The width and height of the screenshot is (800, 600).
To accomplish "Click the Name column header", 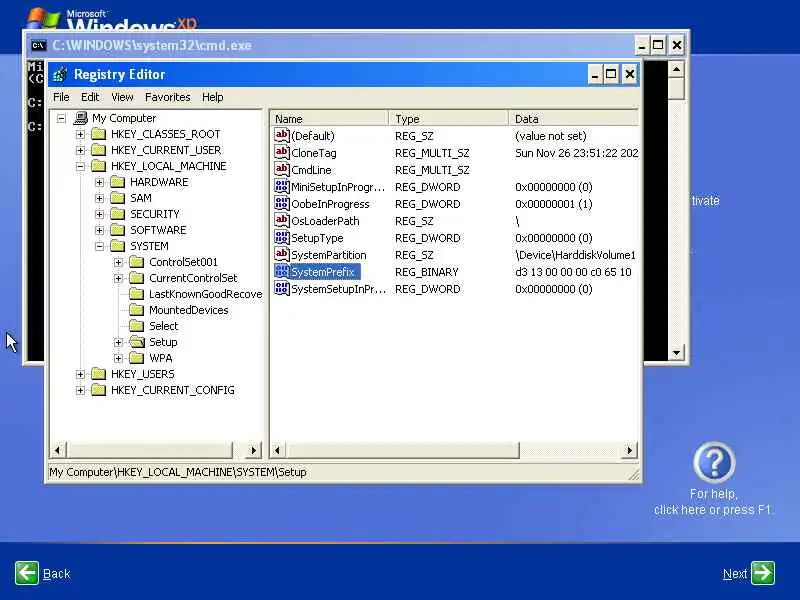I will click(329, 119).
